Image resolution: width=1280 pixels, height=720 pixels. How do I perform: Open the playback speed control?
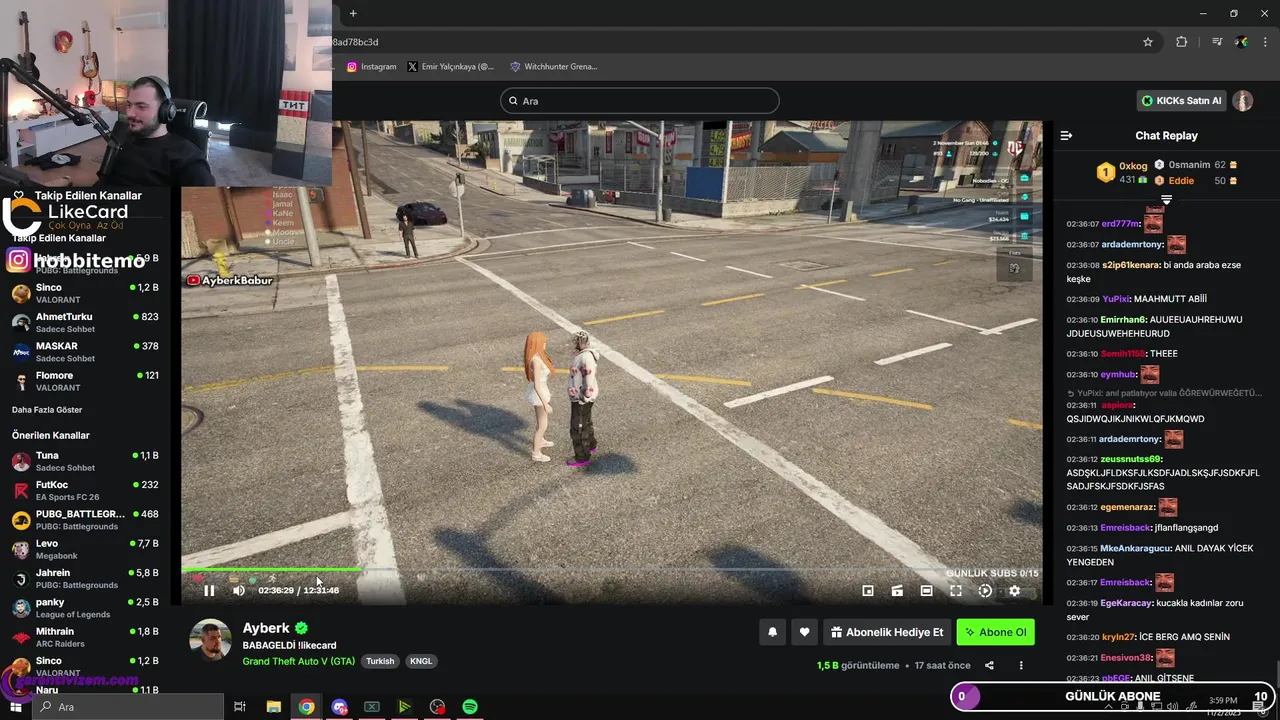[x=985, y=591]
